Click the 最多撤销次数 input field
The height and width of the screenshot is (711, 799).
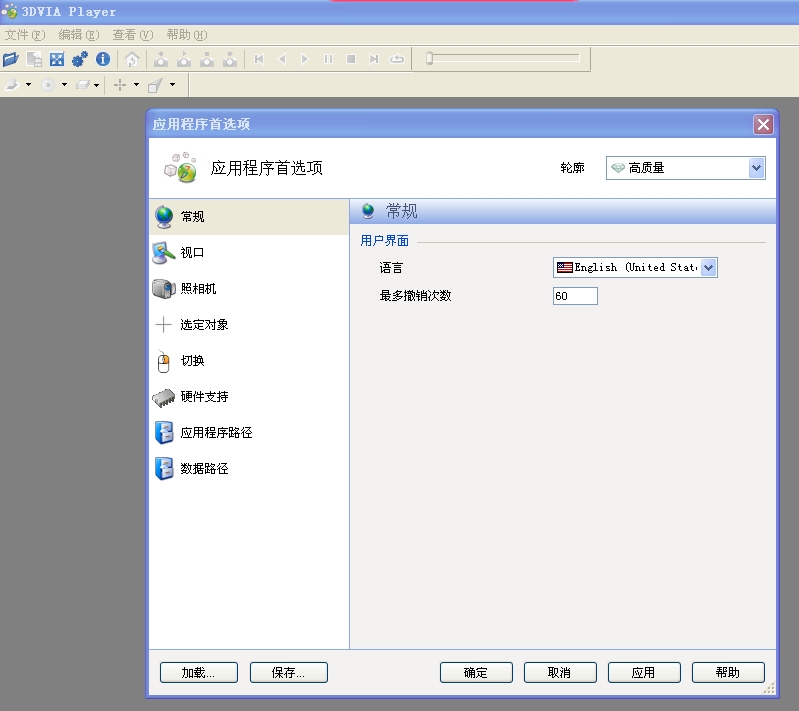point(575,296)
